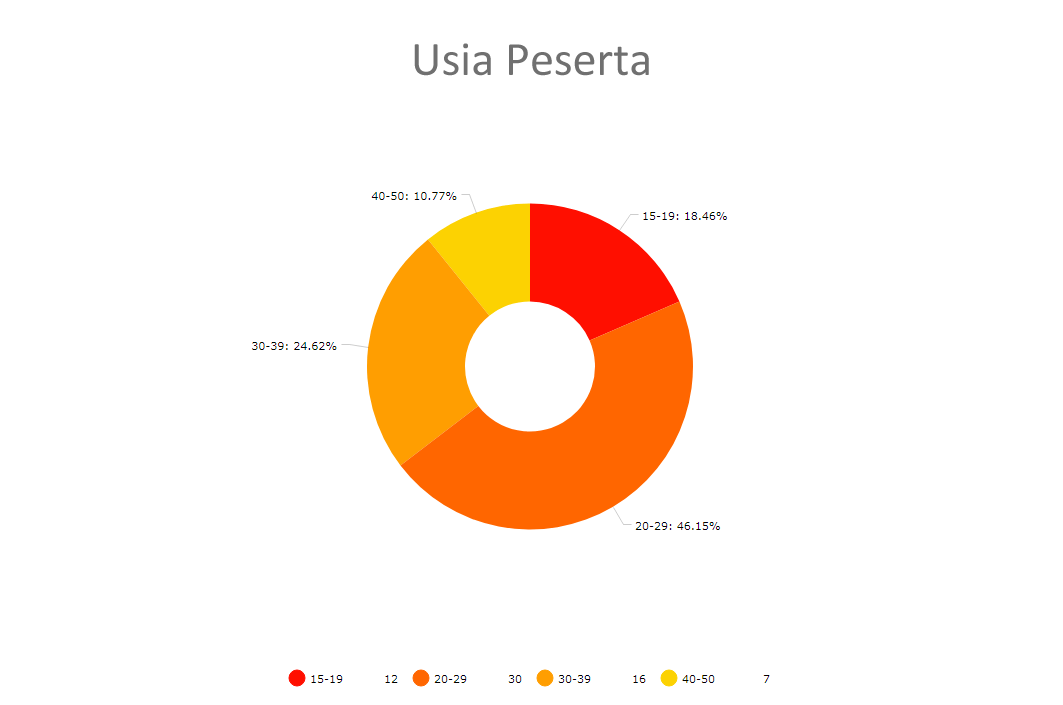
Task: Click the white center of the donut
Action: (x=530, y=366)
